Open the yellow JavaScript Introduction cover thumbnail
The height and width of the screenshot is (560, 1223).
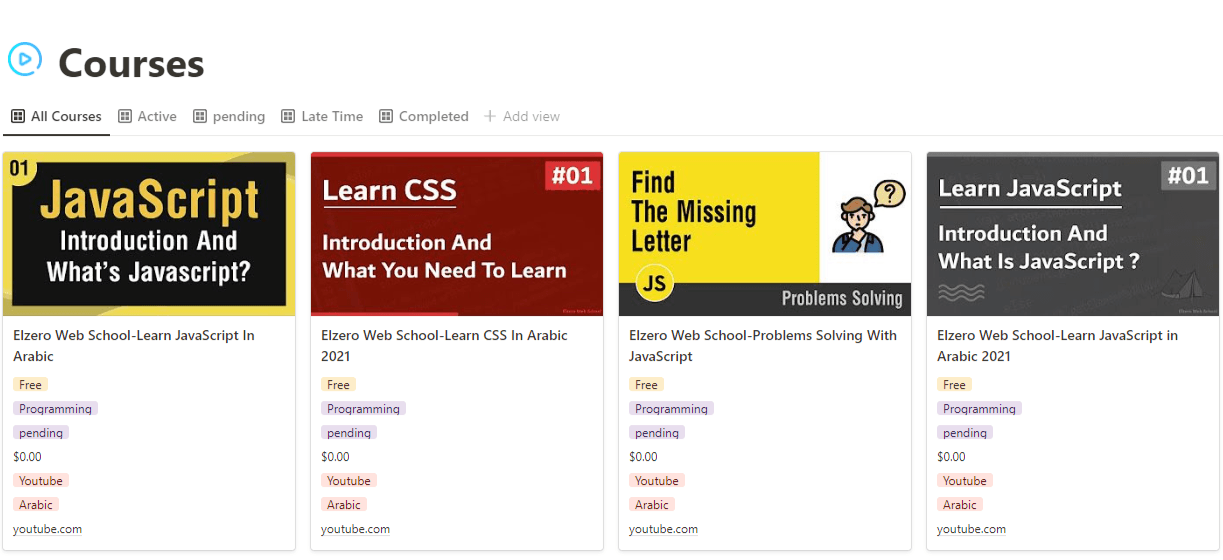coord(149,234)
